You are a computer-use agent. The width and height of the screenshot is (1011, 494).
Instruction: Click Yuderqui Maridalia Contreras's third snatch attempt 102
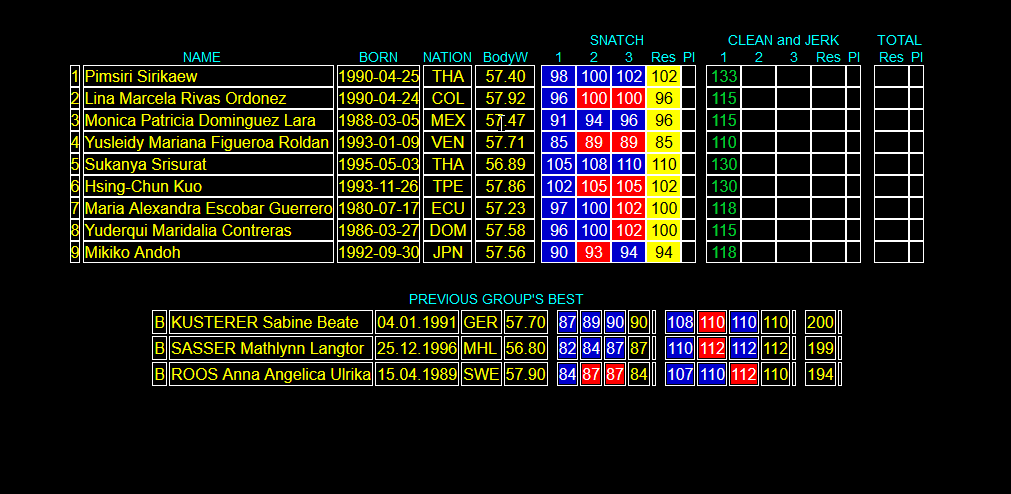[629, 230]
